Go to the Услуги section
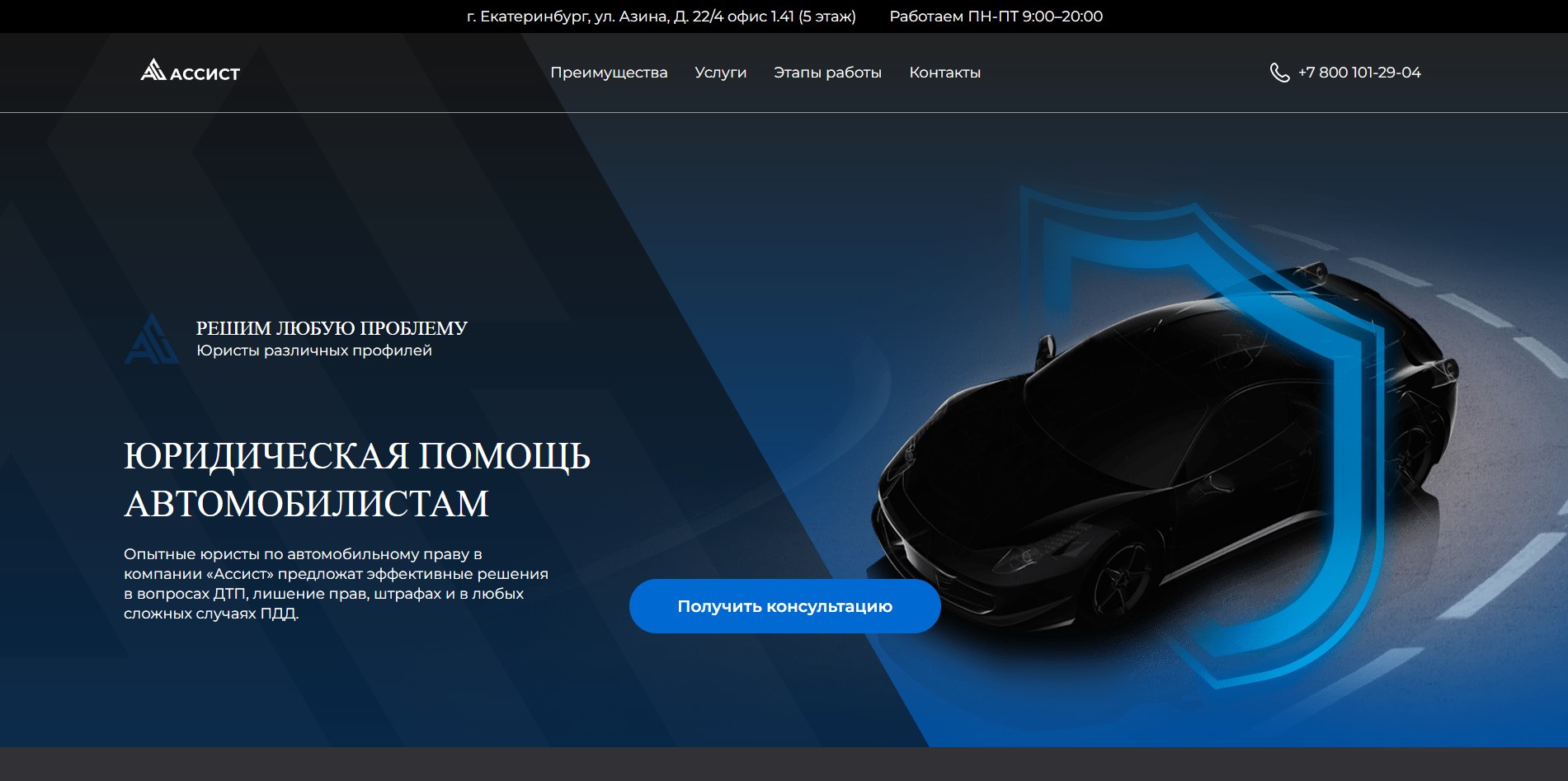Viewport: 1568px width, 781px height. click(720, 73)
